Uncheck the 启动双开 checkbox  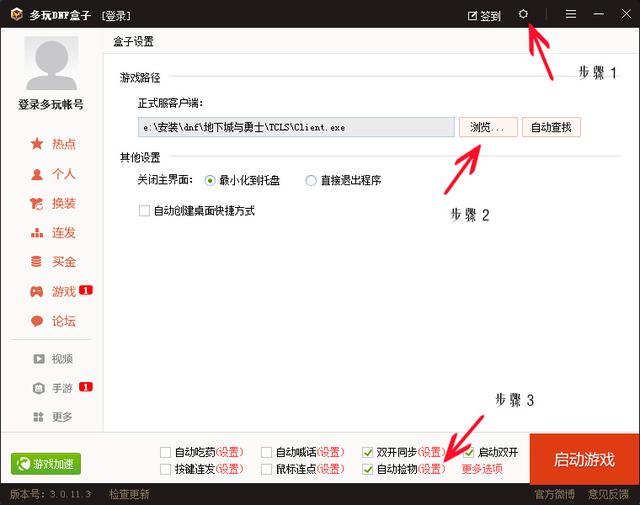pos(469,452)
